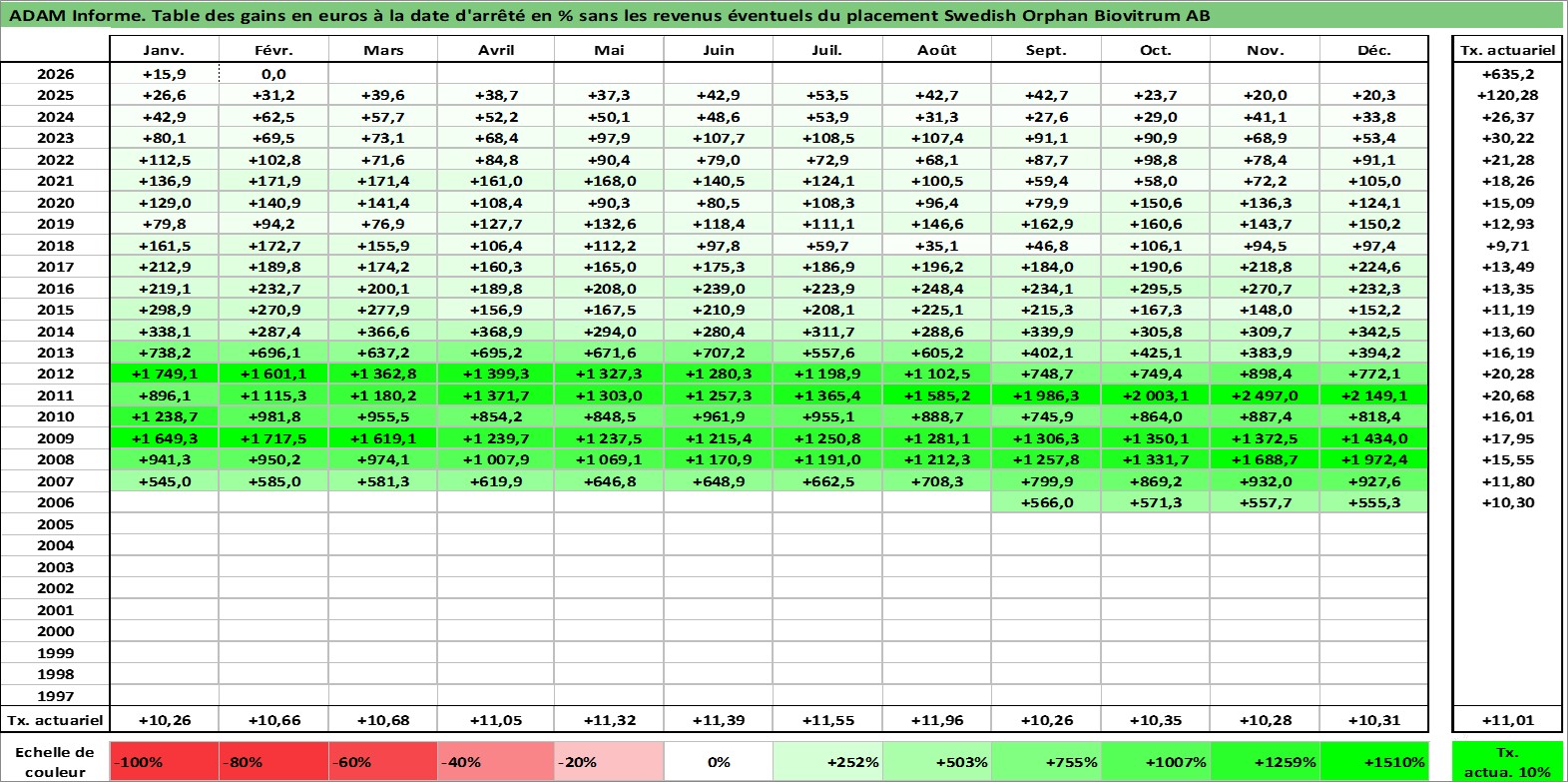Image resolution: width=1568 pixels, height=782 pixels.
Task: Click the 0,0 cell for February 2026
Action: 273,74
